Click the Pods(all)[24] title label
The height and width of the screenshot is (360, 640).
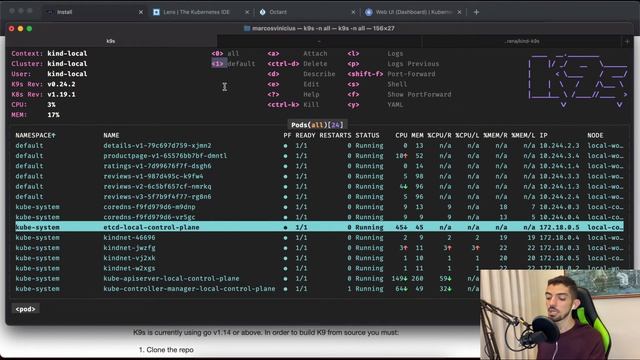point(317,125)
